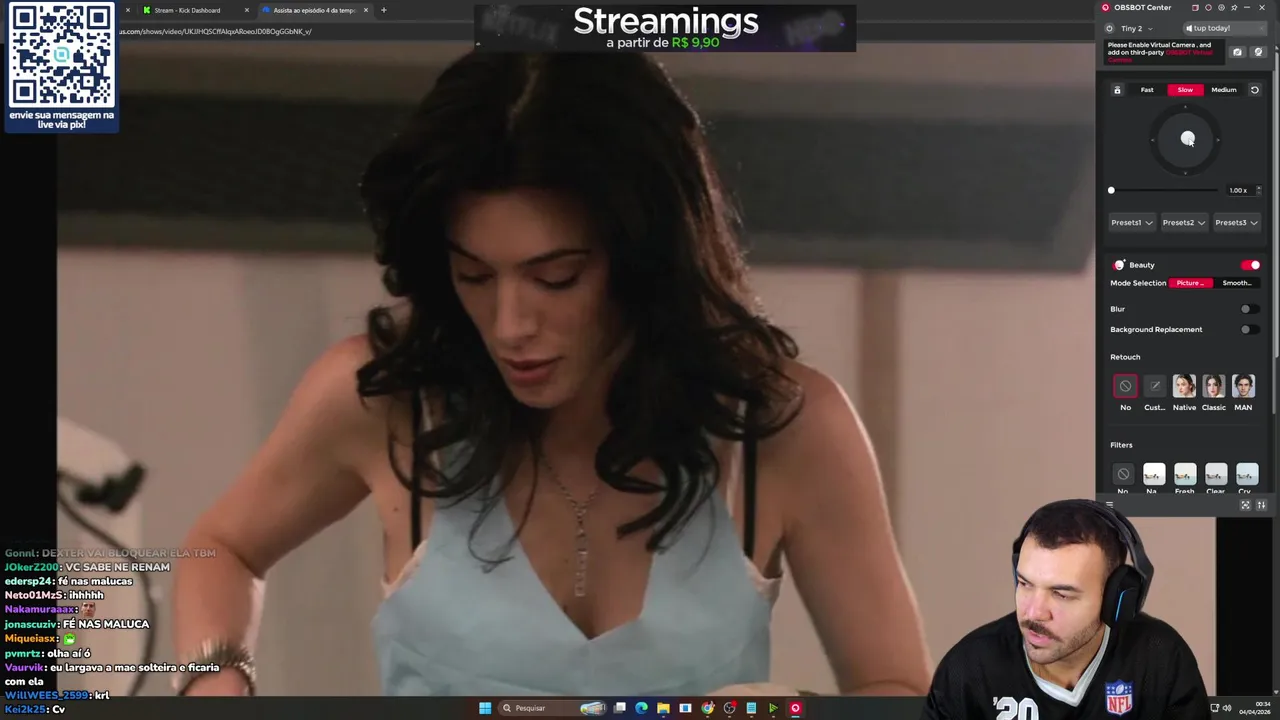Click the 'tup today!' notification banner

click(1224, 28)
